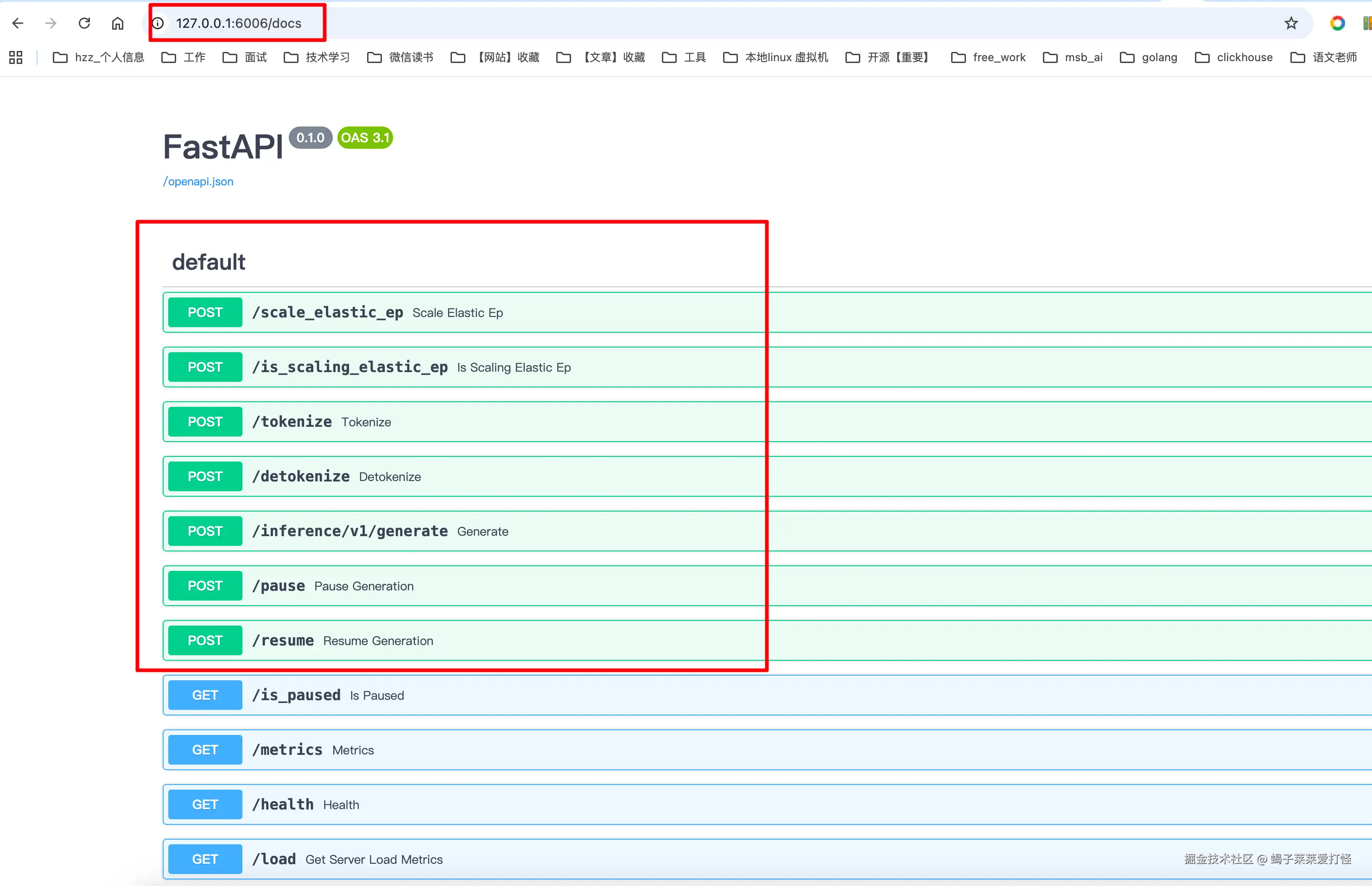Viewport: 1372px width, 886px height.
Task: Expand the POST /resume endpoint
Action: pos(767,640)
